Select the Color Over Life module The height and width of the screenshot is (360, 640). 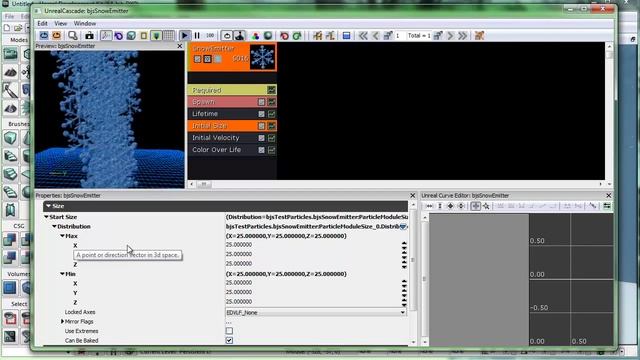click(232, 150)
